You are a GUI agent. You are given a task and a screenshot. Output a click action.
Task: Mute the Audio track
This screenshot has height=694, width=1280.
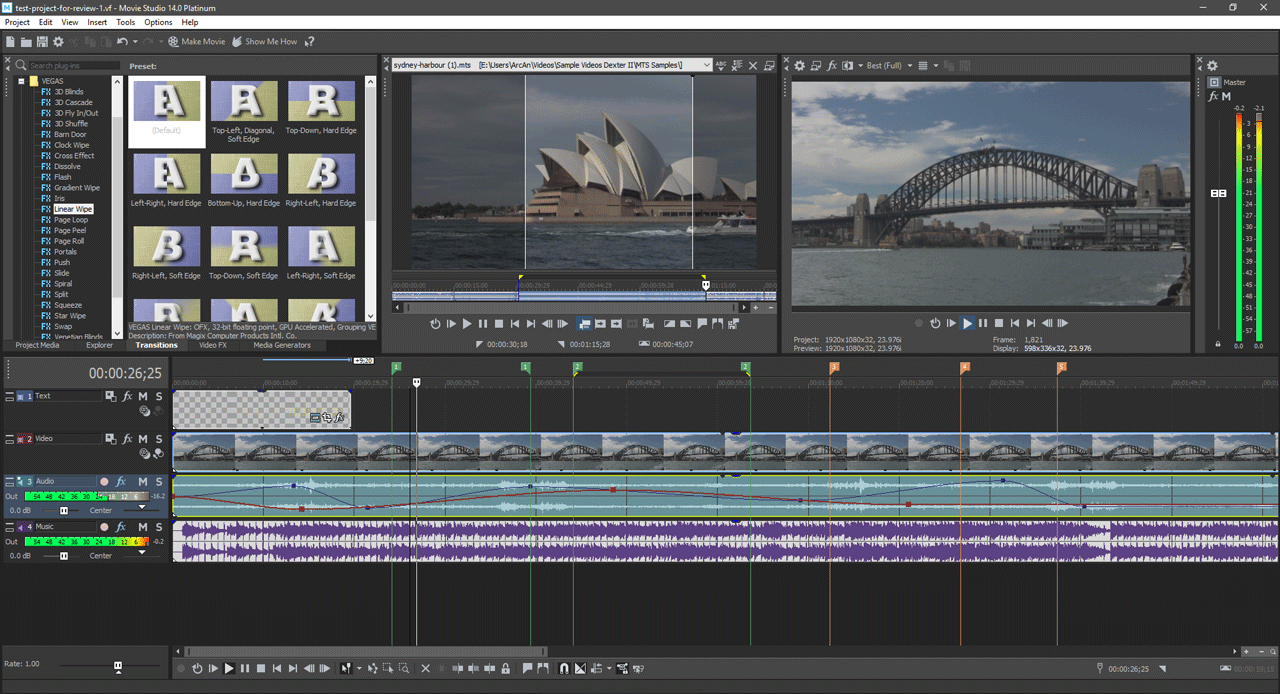click(143, 482)
